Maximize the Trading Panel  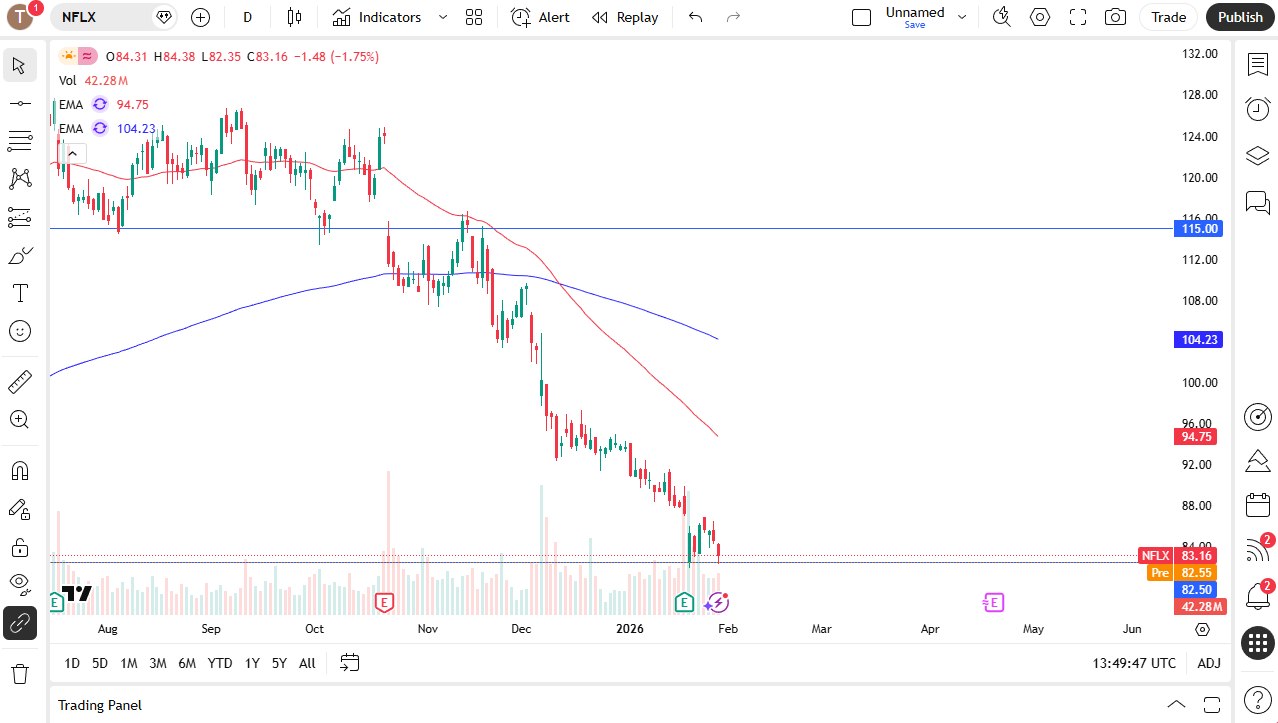[x=1212, y=705]
